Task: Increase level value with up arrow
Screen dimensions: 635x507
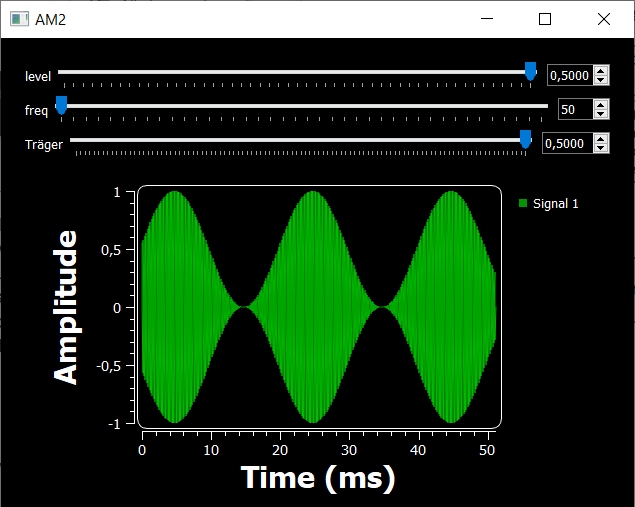Action: click(600, 71)
